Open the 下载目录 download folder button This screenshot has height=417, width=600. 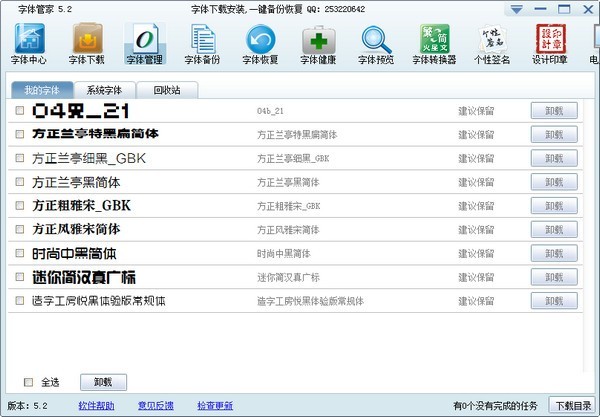pyautogui.click(x=573, y=406)
